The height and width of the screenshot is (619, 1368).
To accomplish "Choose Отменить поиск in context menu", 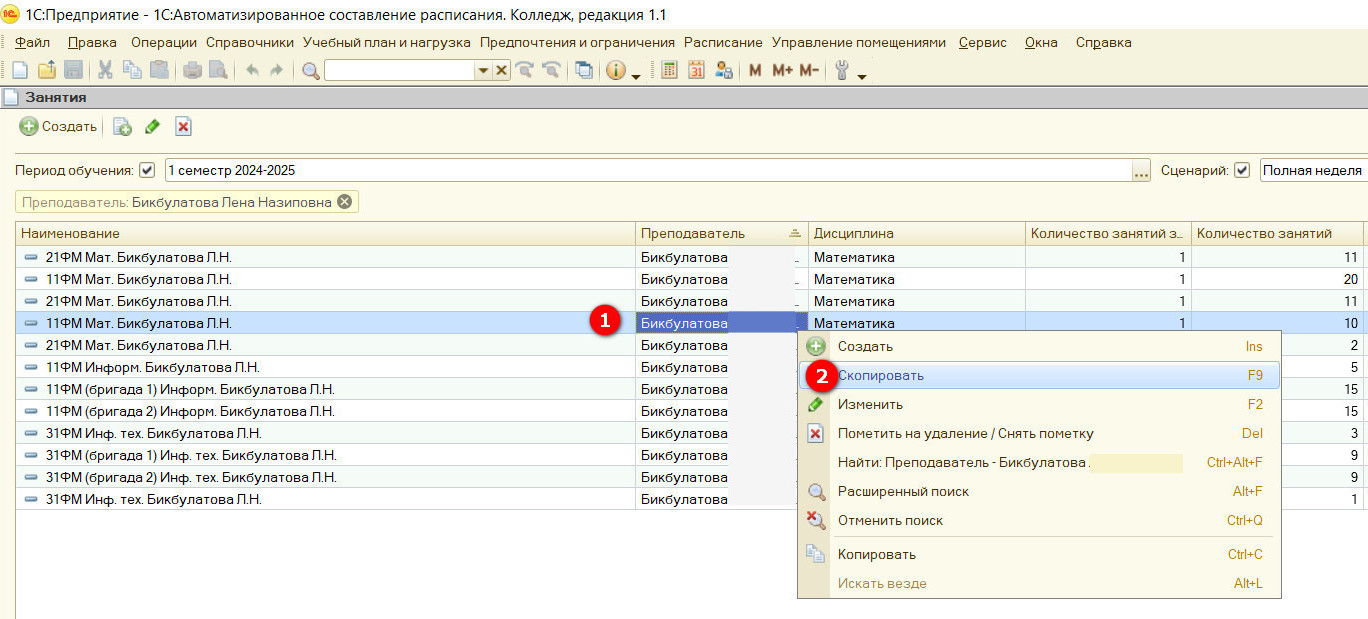I will tap(1039, 521).
